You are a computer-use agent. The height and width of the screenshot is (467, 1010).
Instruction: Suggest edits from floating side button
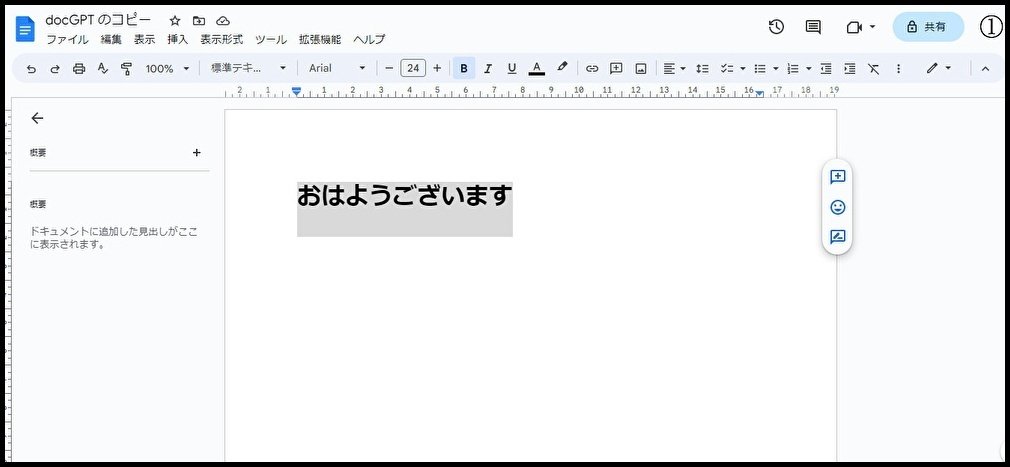837,236
